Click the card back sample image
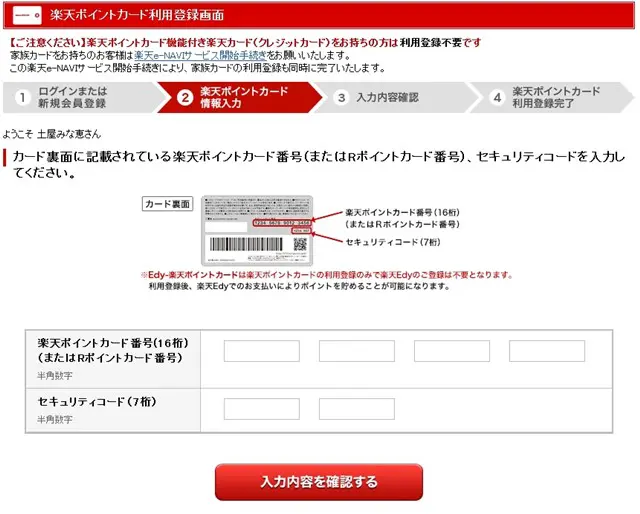Viewport: 640px width, 514px height. point(257,231)
